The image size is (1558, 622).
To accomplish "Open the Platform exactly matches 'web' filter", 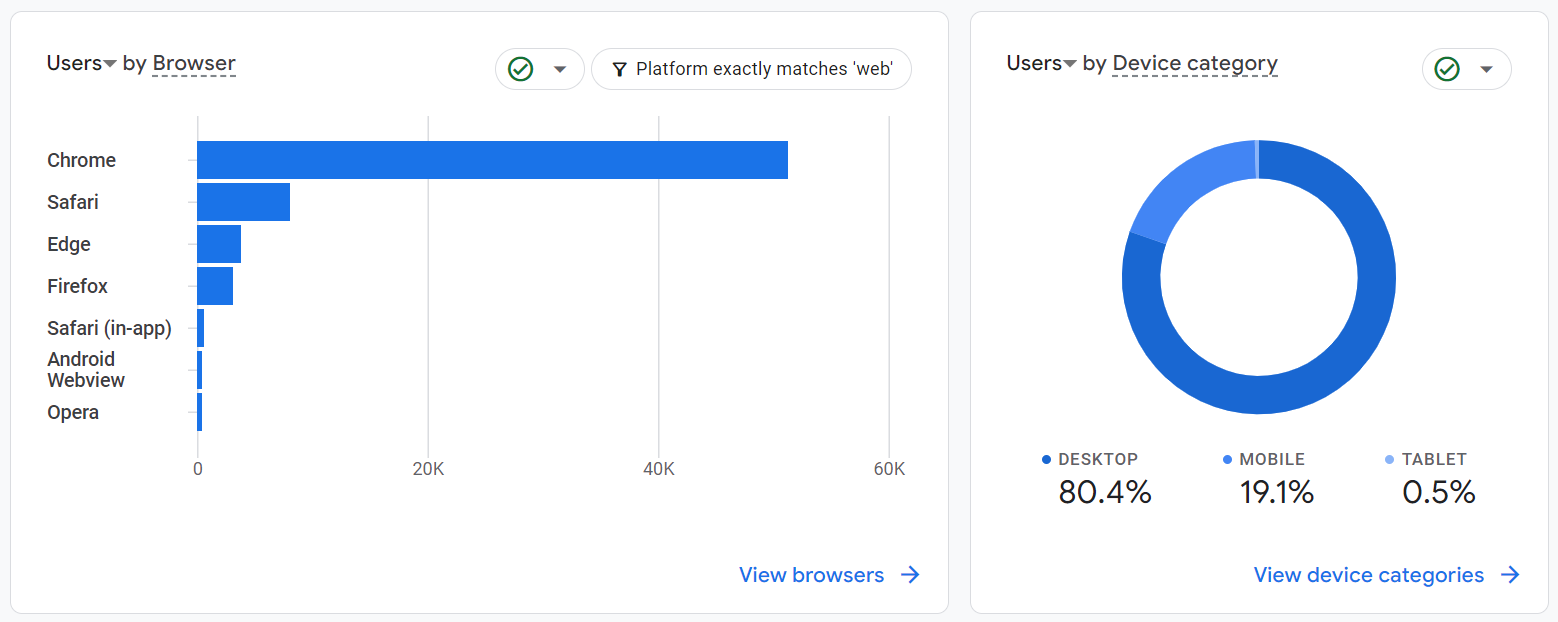I will pyautogui.click(x=763, y=69).
